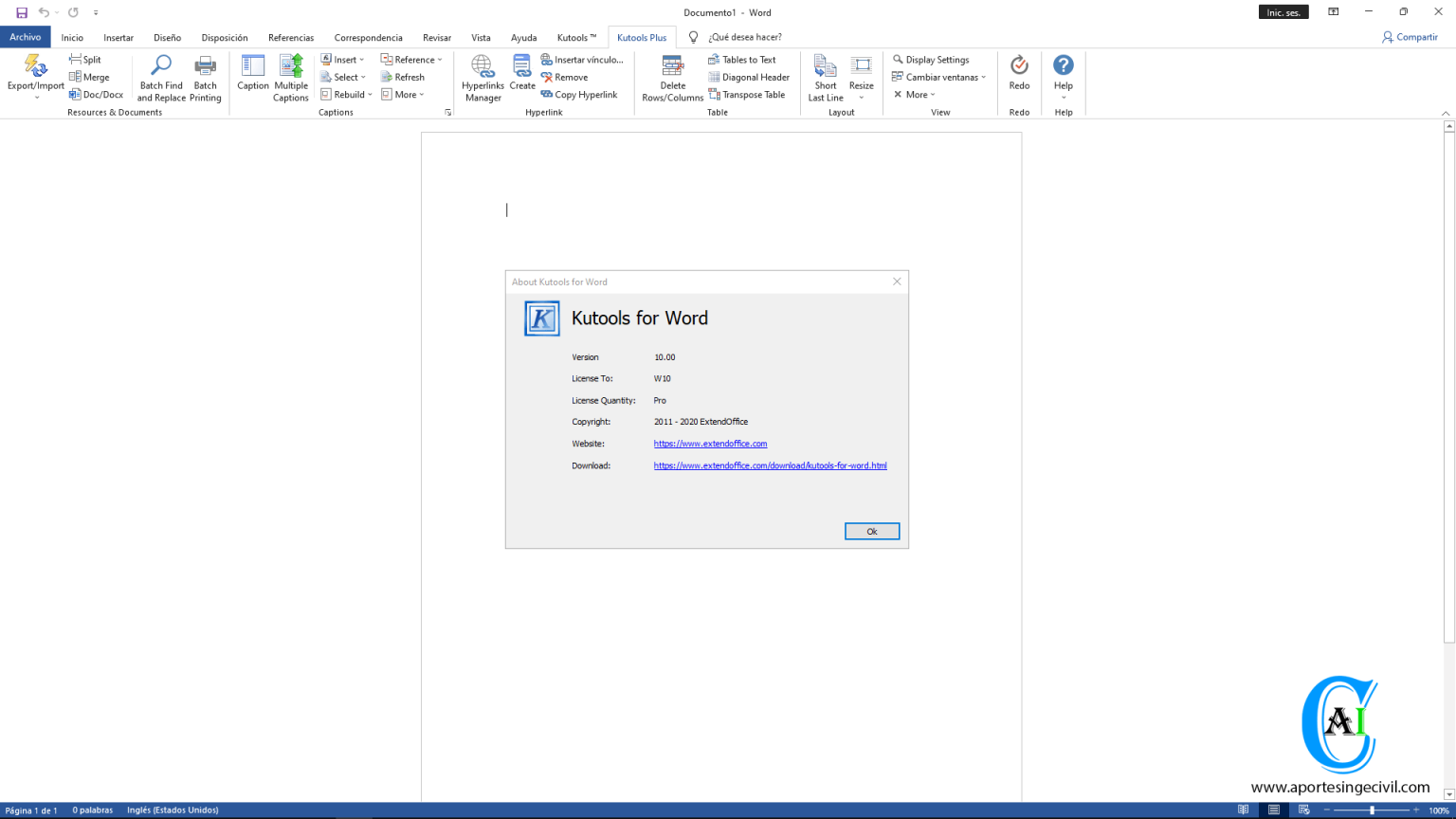Screen dimensions: 1456x819
Task: Open the extendoffice.com website link
Action: click(x=710, y=443)
